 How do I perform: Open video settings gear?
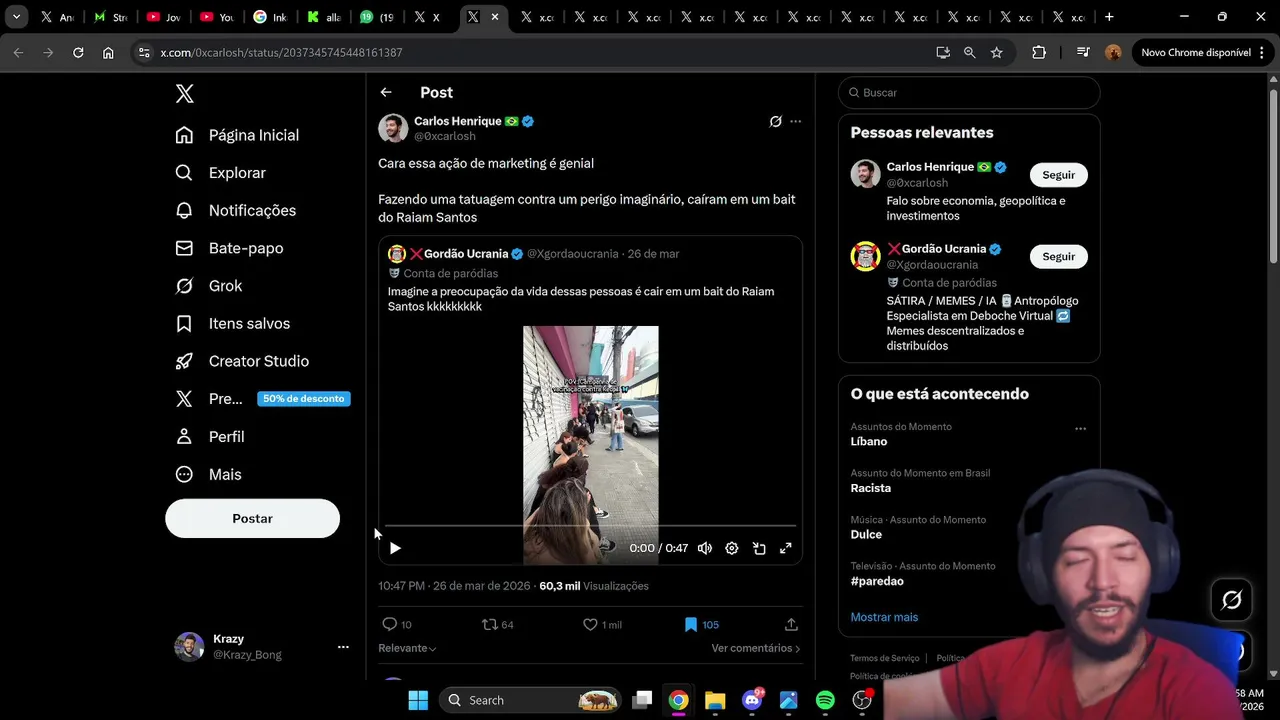click(x=732, y=548)
